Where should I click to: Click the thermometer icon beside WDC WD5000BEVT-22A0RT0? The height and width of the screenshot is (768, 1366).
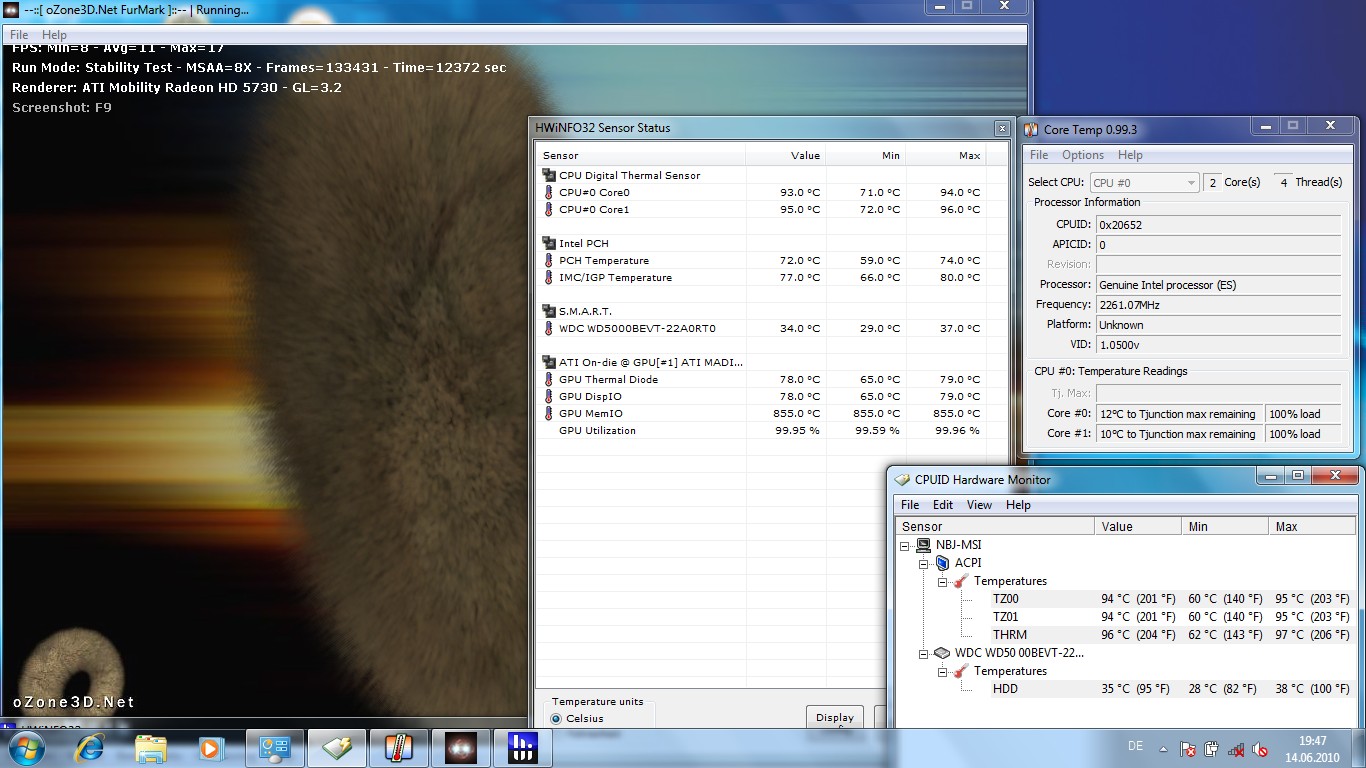click(x=548, y=328)
